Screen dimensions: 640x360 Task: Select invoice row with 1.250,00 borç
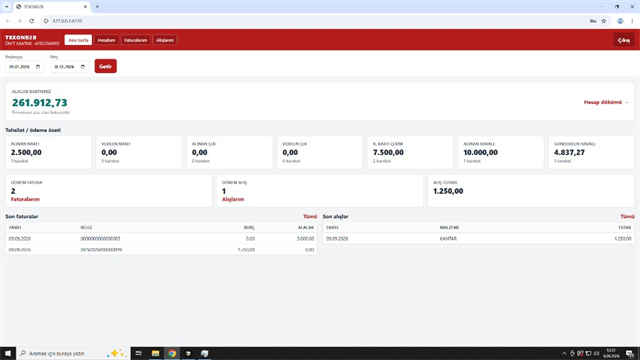pyautogui.click(x=161, y=249)
